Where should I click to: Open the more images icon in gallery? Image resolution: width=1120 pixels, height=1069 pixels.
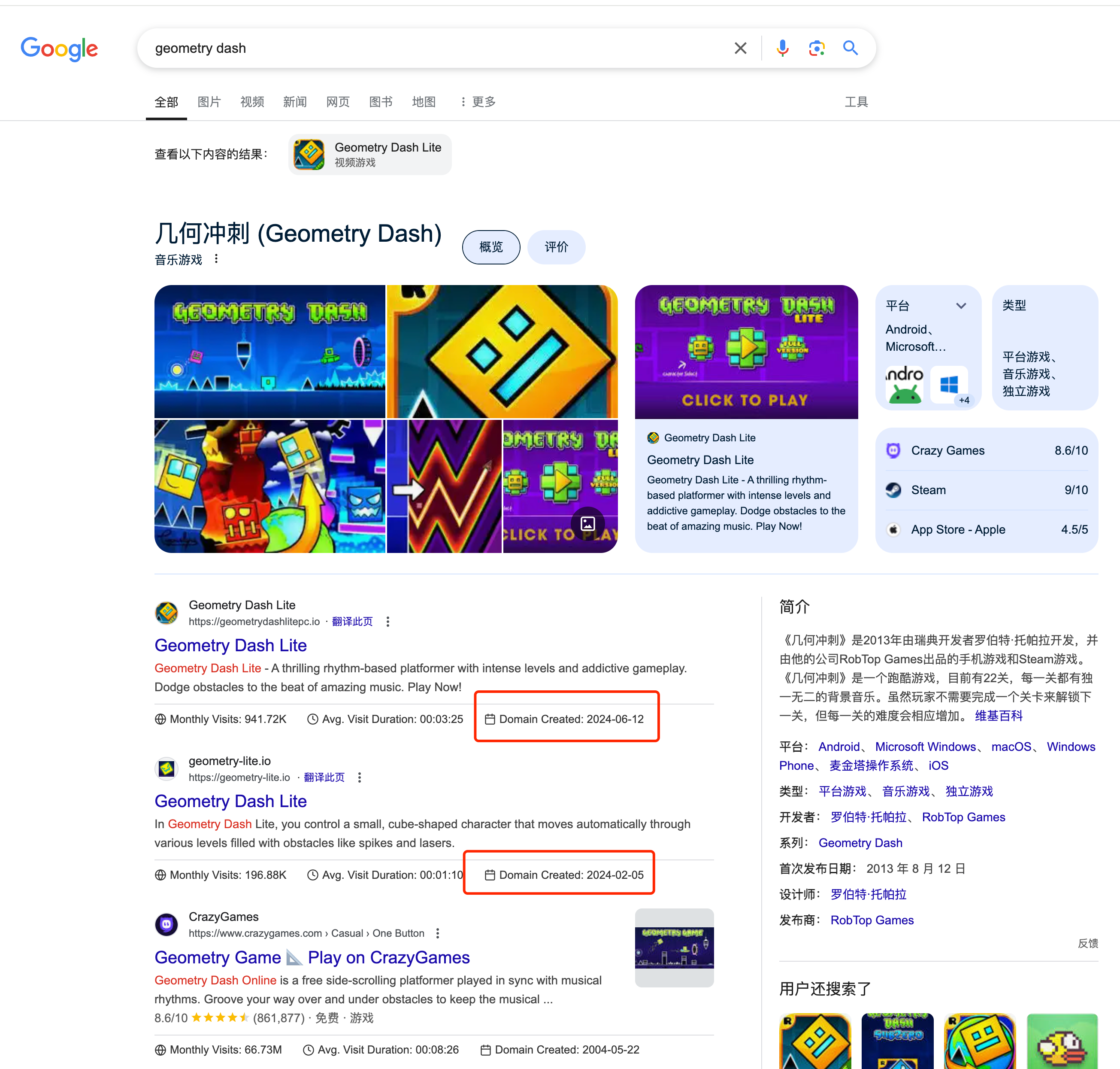coord(587,523)
